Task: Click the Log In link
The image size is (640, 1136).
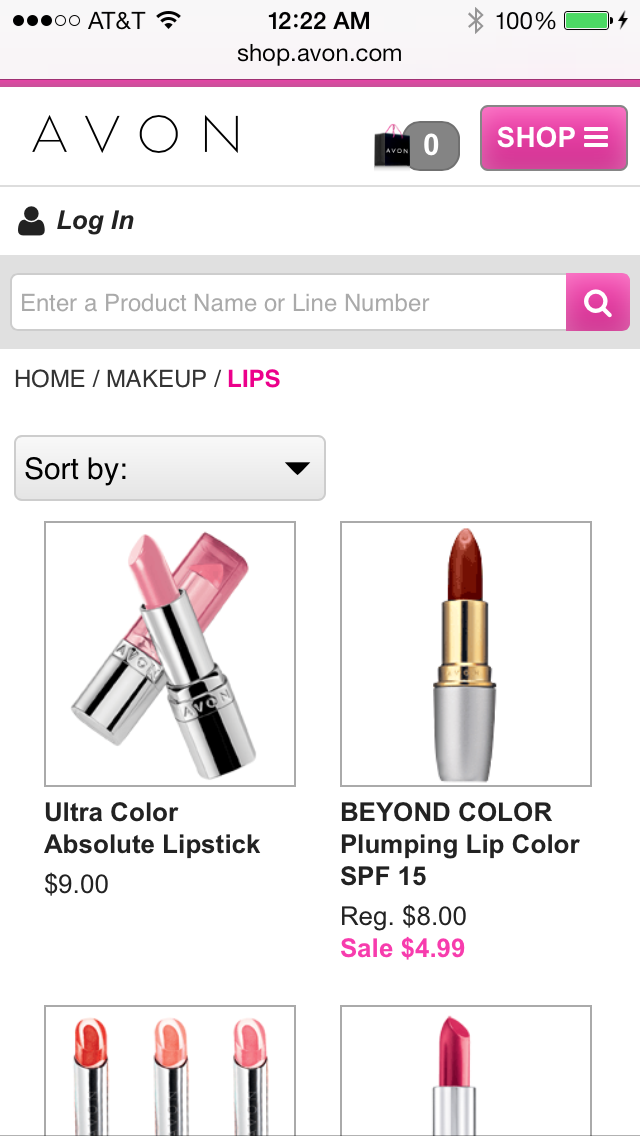Action: point(95,221)
